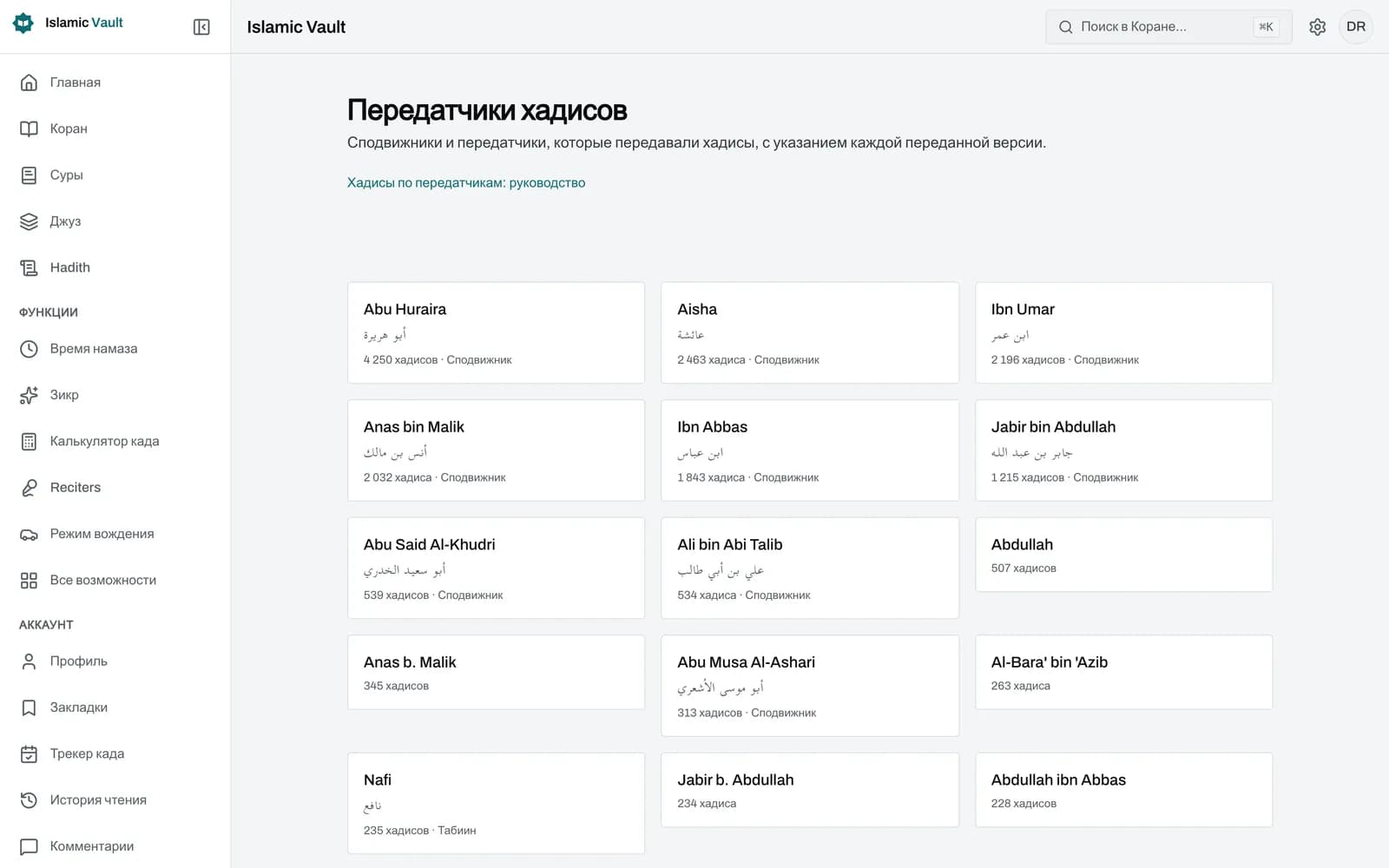Open the Главная home icon
The width and height of the screenshot is (1389, 868).
pyautogui.click(x=29, y=82)
